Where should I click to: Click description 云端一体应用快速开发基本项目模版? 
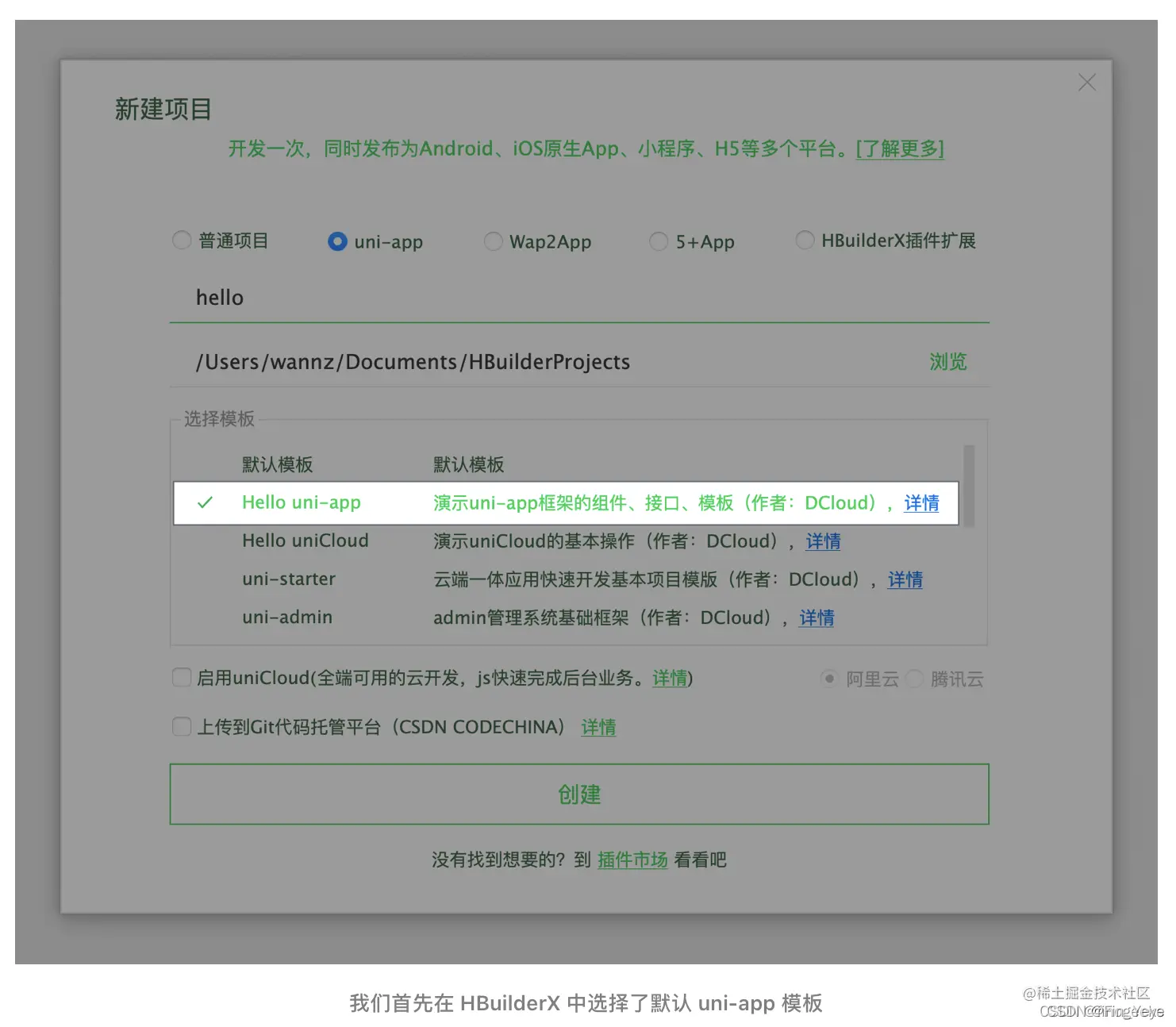tap(575, 579)
